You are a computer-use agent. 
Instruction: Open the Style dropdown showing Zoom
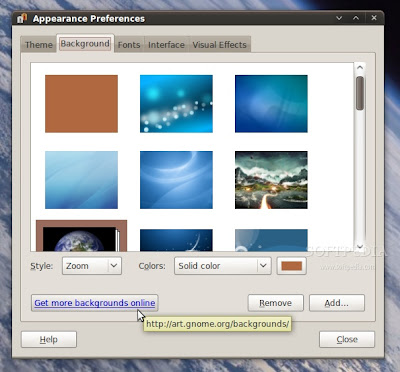click(92, 266)
